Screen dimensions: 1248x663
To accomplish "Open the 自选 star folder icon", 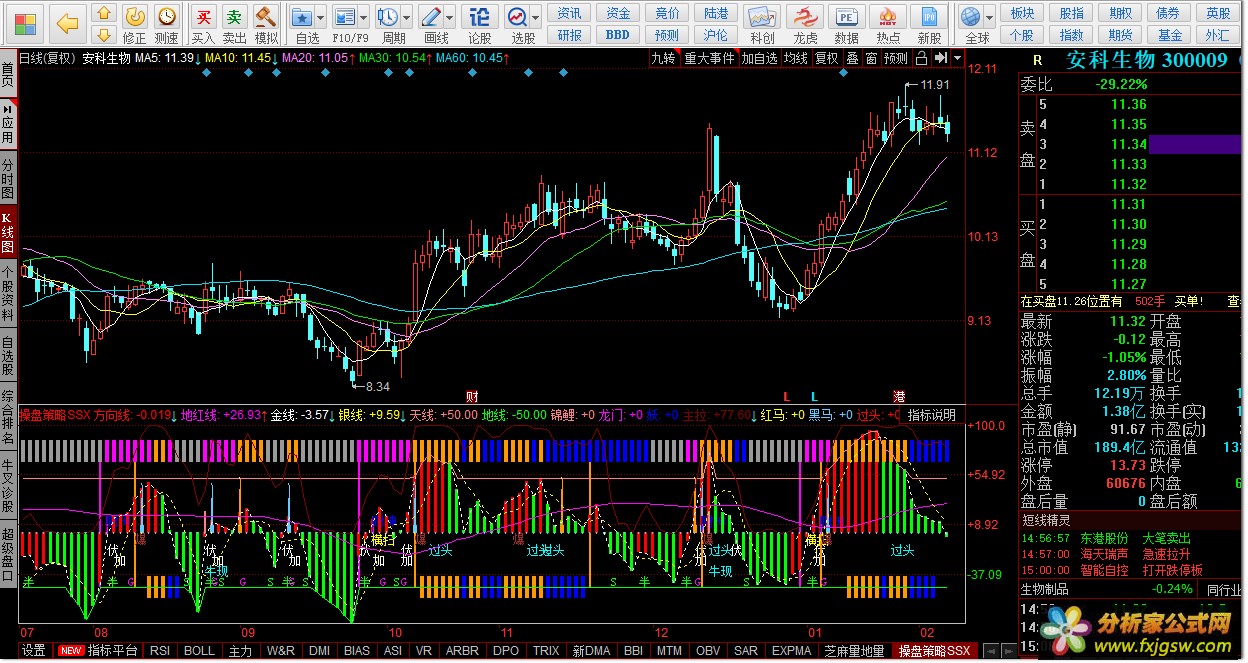I will [301, 17].
